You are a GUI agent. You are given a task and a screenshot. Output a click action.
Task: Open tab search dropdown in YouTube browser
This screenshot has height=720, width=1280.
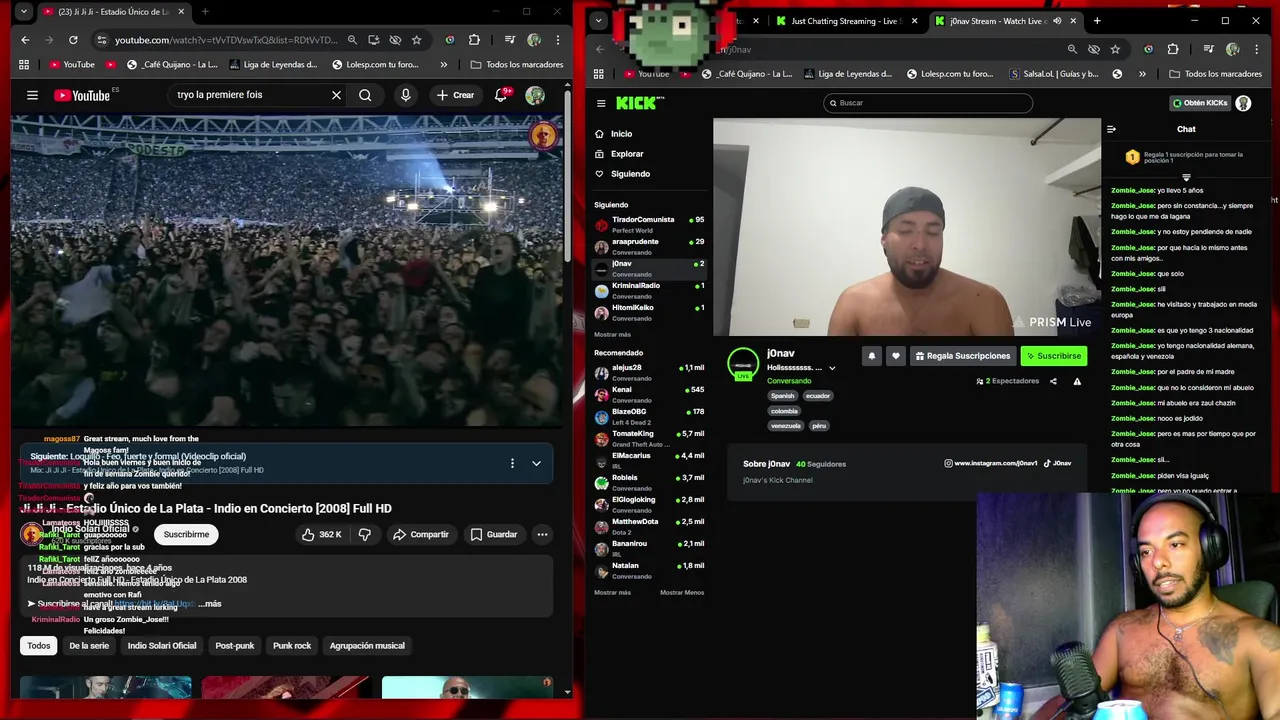tap(24, 12)
